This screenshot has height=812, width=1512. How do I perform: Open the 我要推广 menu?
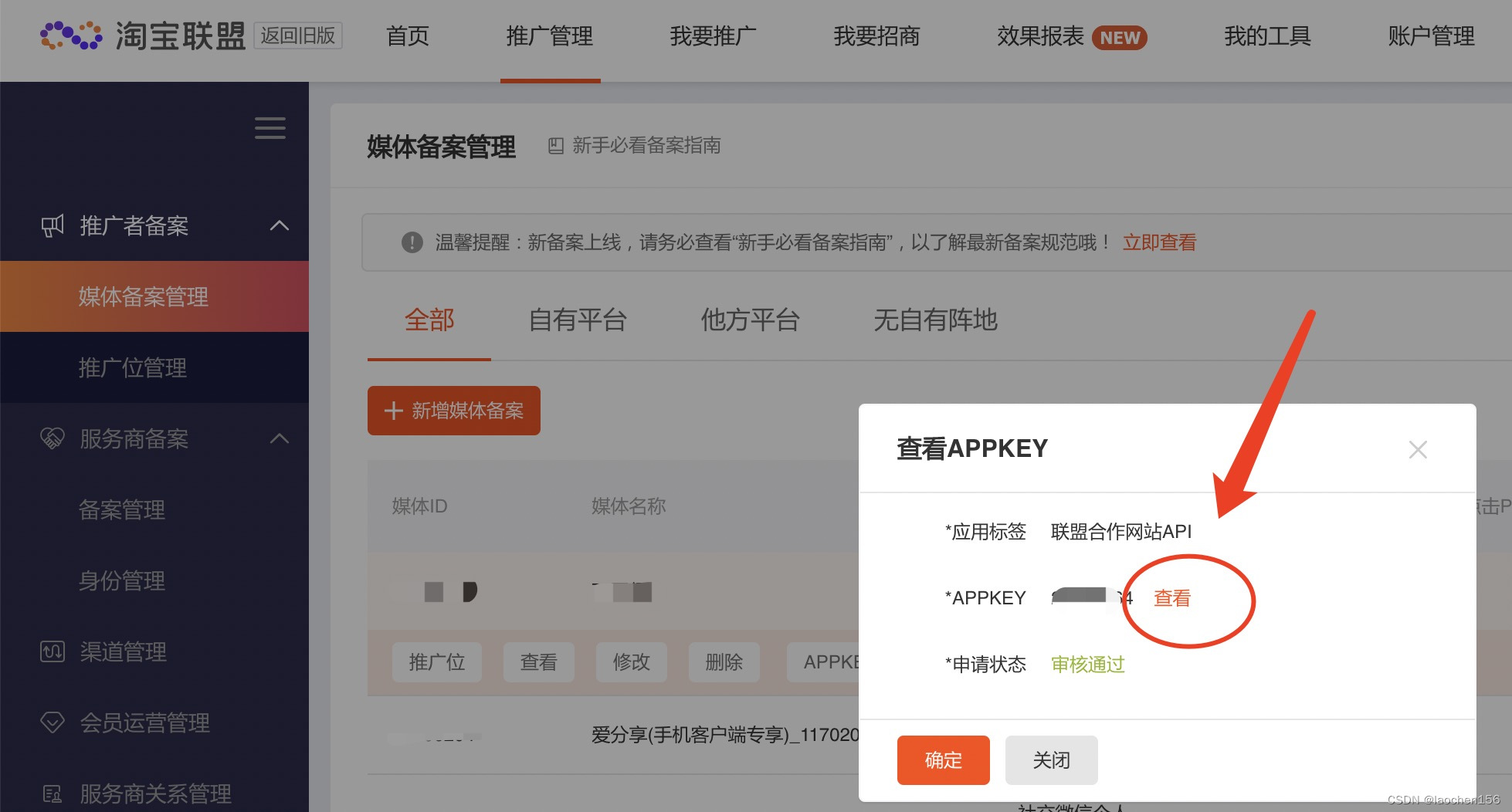714,36
